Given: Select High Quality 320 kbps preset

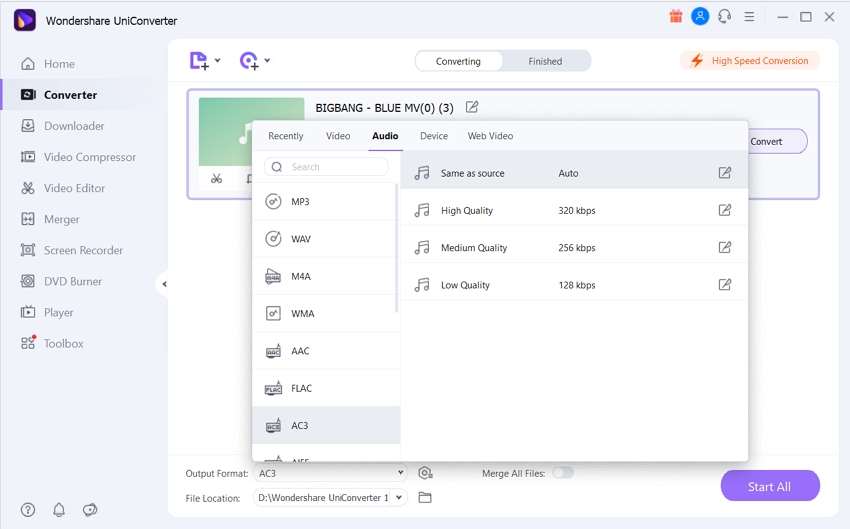Looking at the screenshot, I should pyautogui.click(x=575, y=210).
